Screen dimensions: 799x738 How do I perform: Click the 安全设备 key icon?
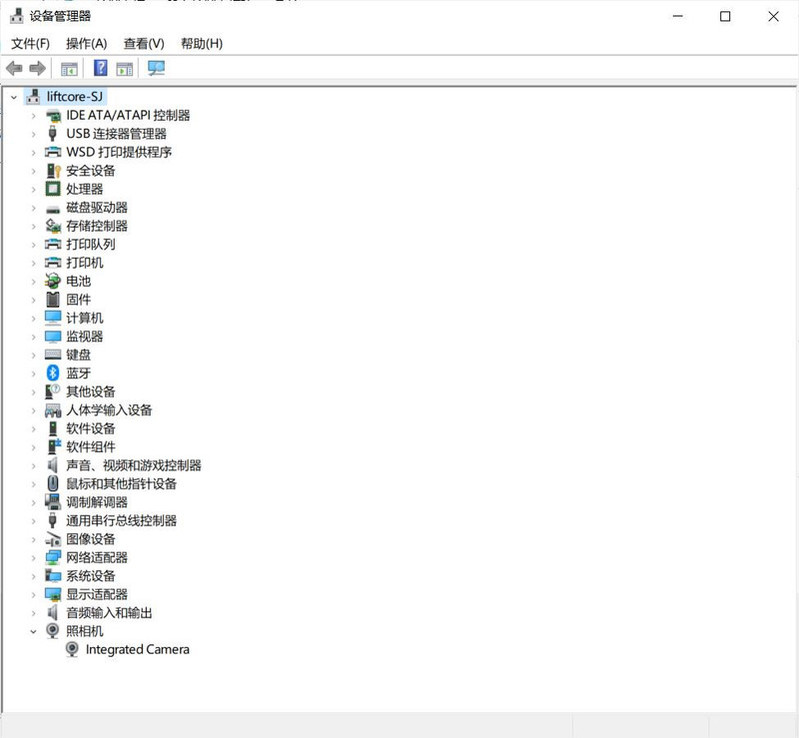53,171
